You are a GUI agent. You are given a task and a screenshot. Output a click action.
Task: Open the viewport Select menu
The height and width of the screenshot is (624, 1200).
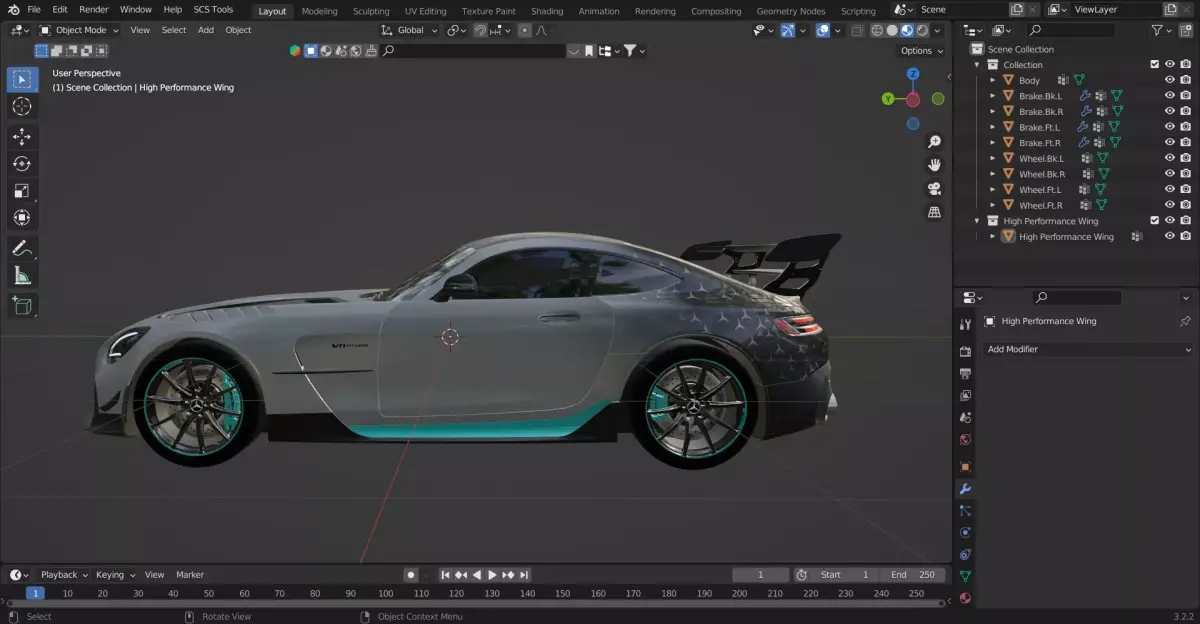point(174,30)
